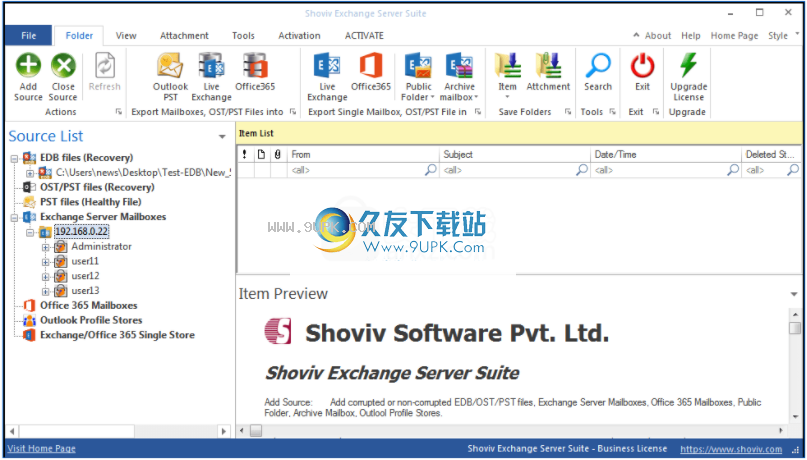Collapse the EDB files (Recovery) node
807x460 pixels.
tap(15, 158)
